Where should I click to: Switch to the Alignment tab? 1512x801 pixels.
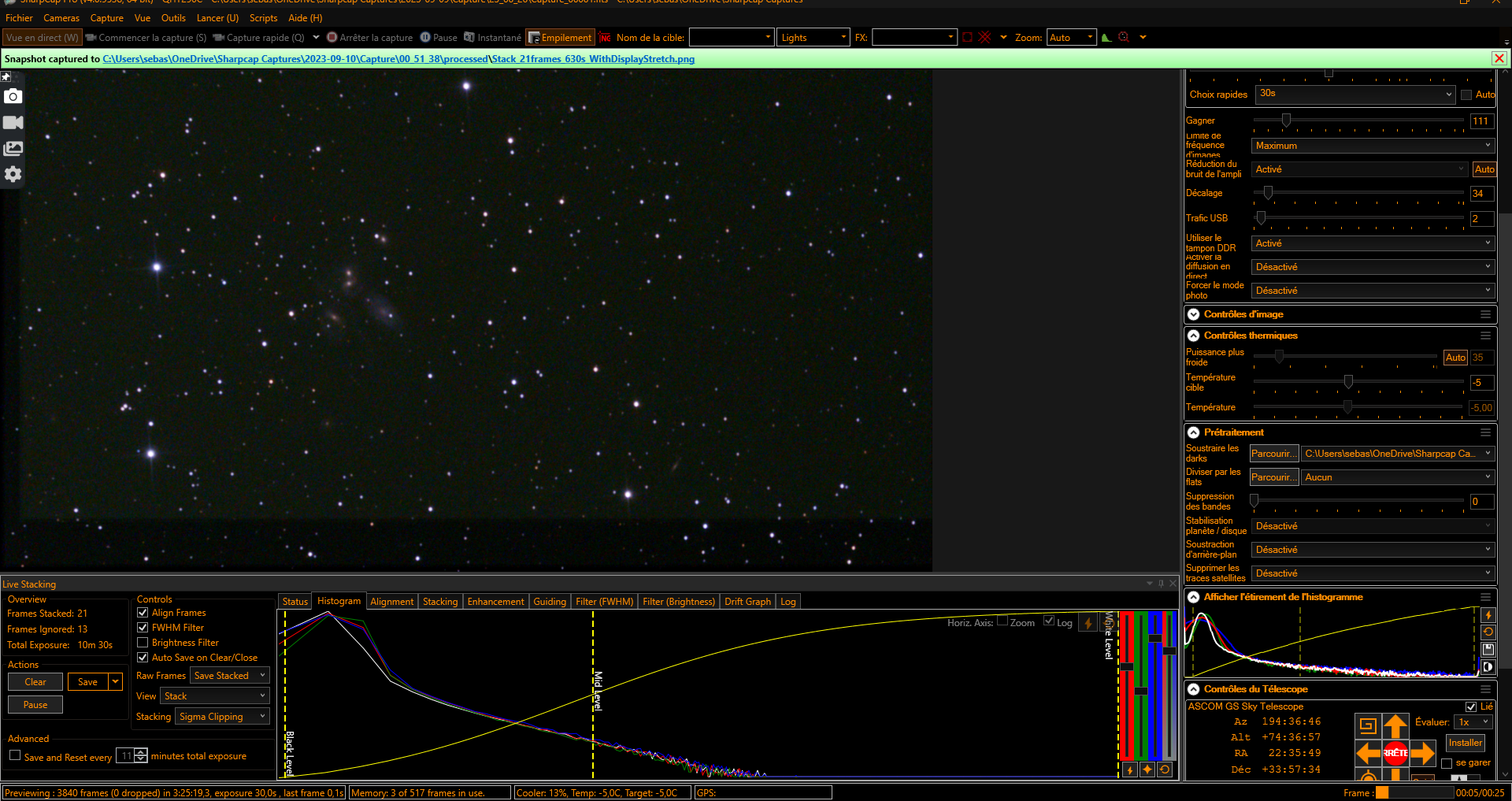(x=391, y=601)
